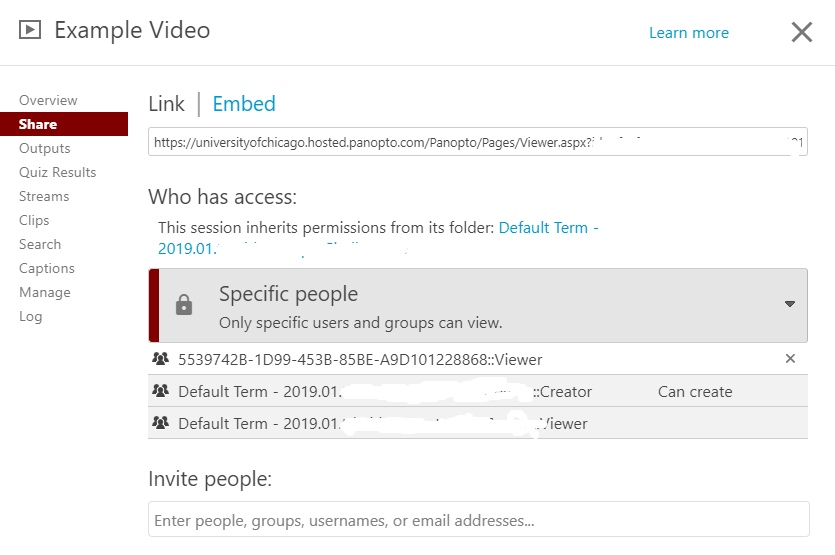Click the share link URL field

click(x=478, y=142)
